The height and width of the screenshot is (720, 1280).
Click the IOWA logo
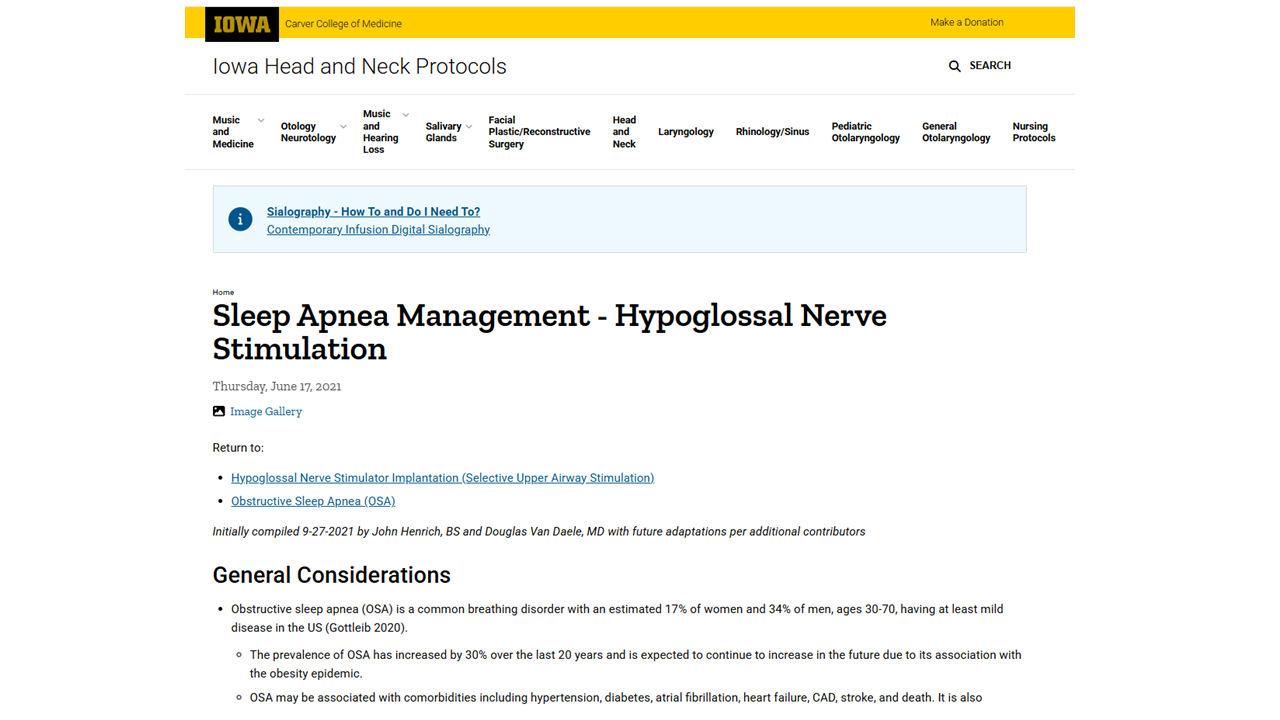(242, 24)
